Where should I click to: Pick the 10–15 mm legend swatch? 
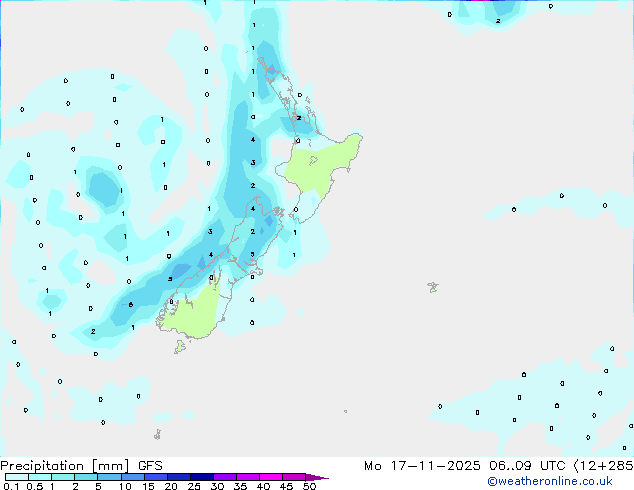(132, 477)
